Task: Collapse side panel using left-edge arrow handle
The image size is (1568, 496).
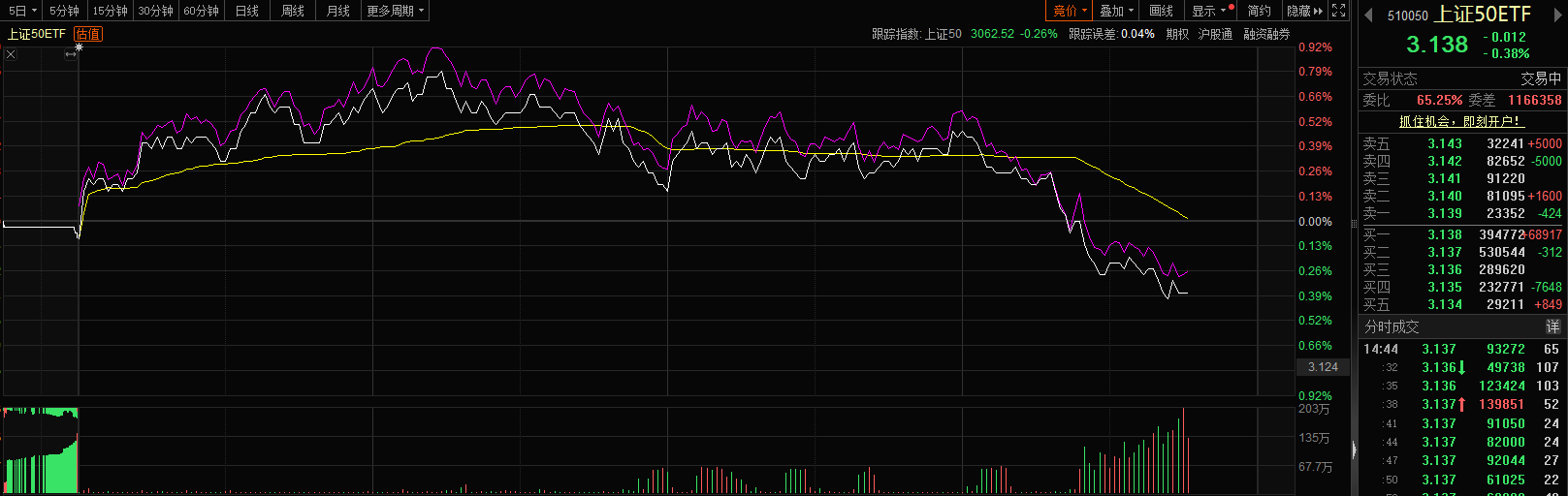Action: coord(1353,449)
